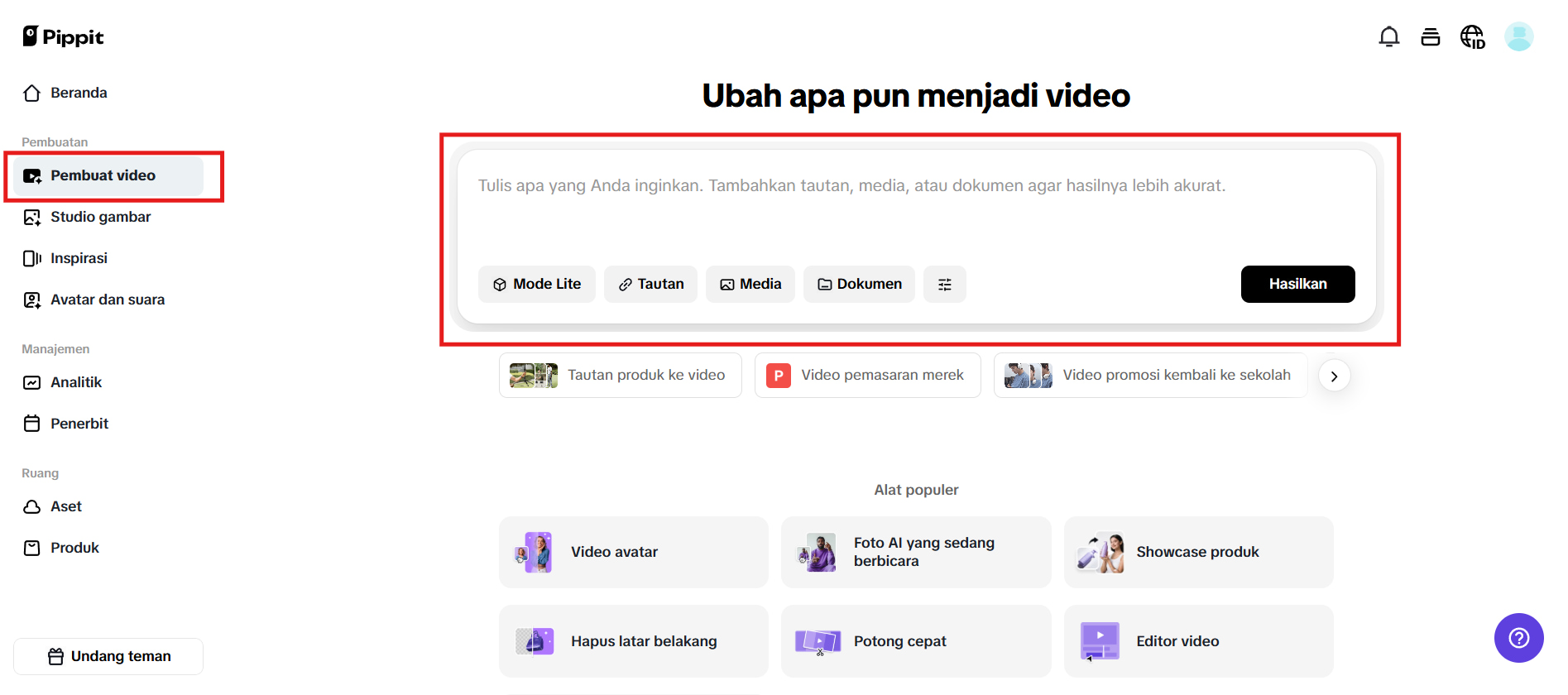This screenshot has height=695, width=1568.
Task: Click the Hasilkan generate button
Action: click(x=1297, y=284)
